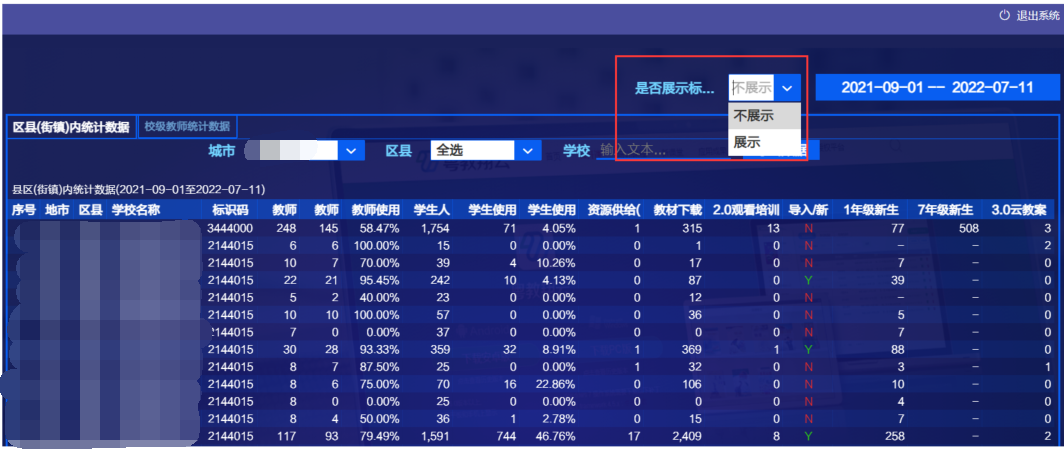
Task: Click the 744 学生使用 cell
Action: 505,435
